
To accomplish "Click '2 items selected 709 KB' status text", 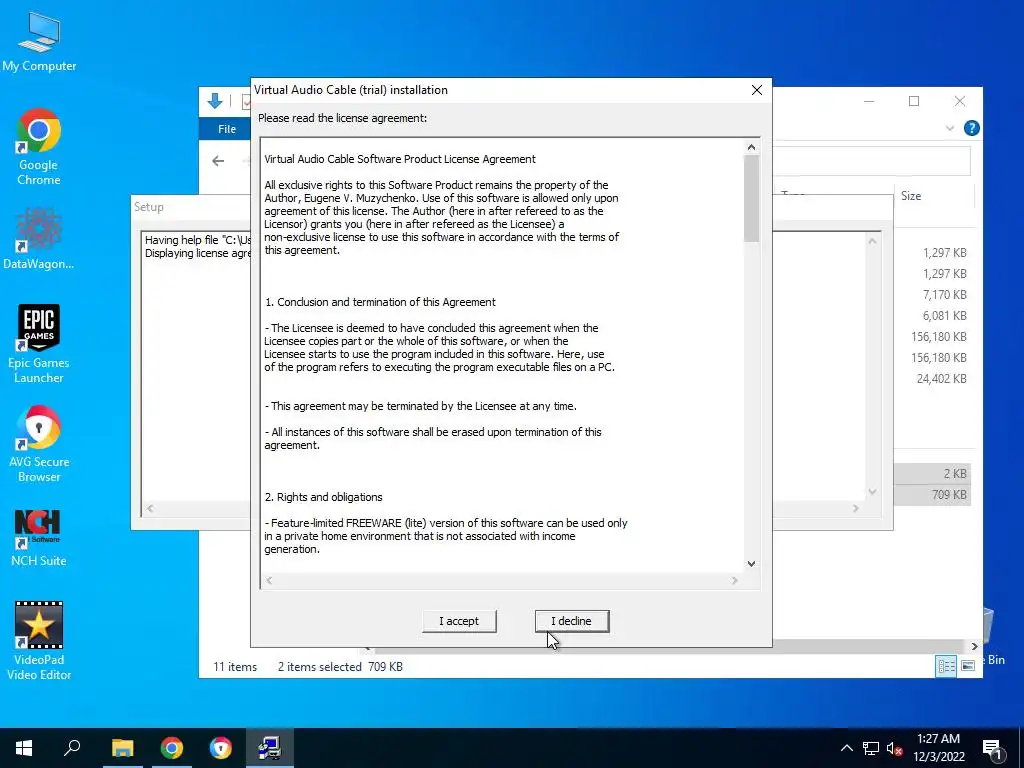I will coord(340,667).
